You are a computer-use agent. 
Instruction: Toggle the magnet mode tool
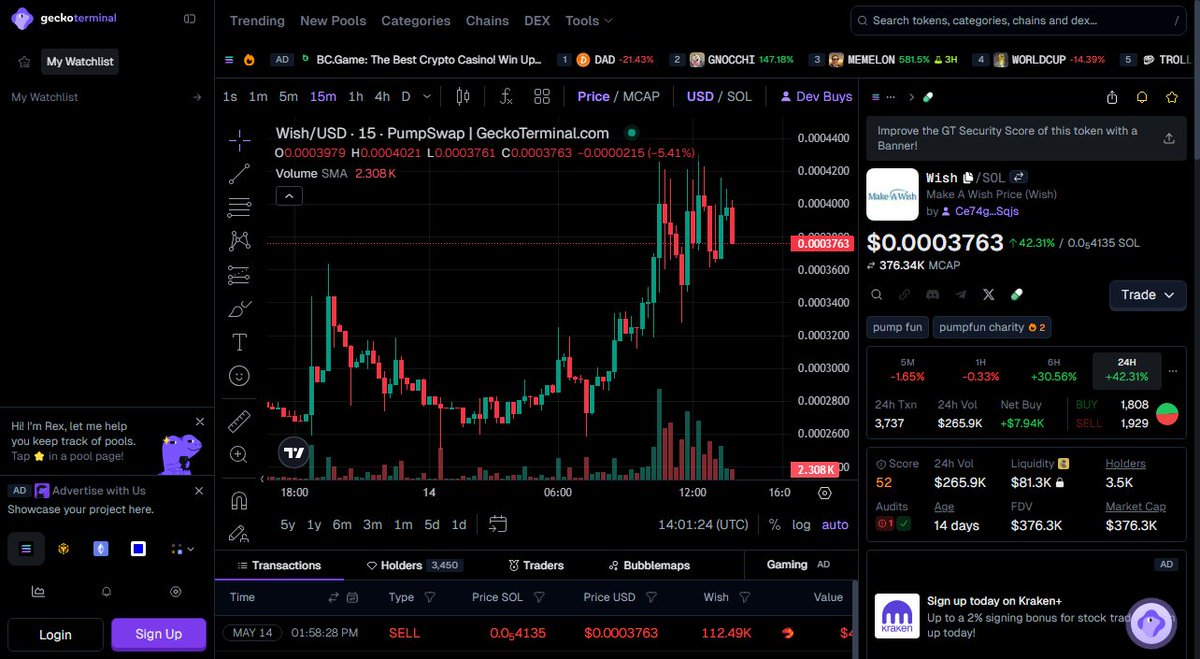pyautogui.click(x=239, y=500)
